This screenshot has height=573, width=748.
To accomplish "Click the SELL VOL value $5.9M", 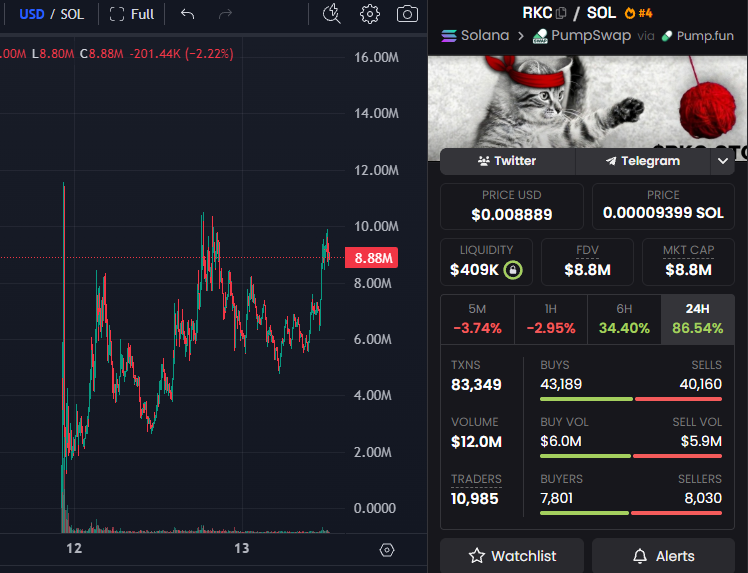I will pos(701,441).
